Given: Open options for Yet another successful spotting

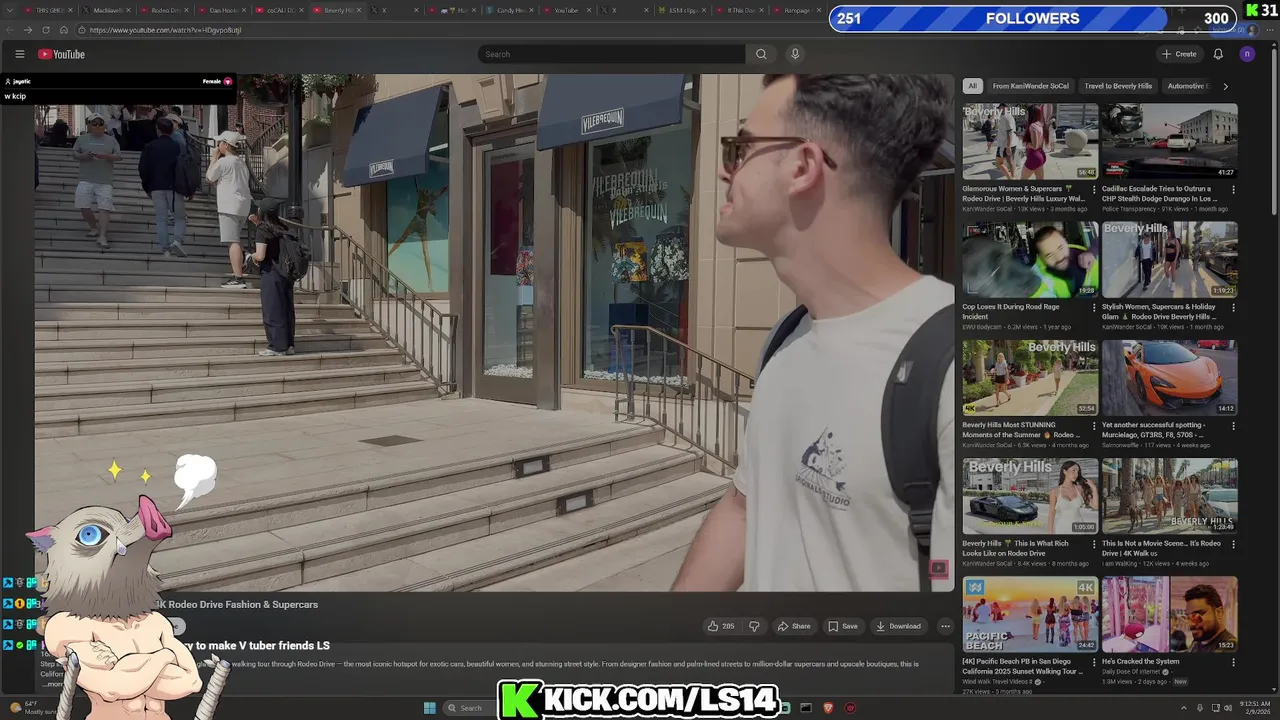Looking at the screenshot, I should tap(1233, 425).
